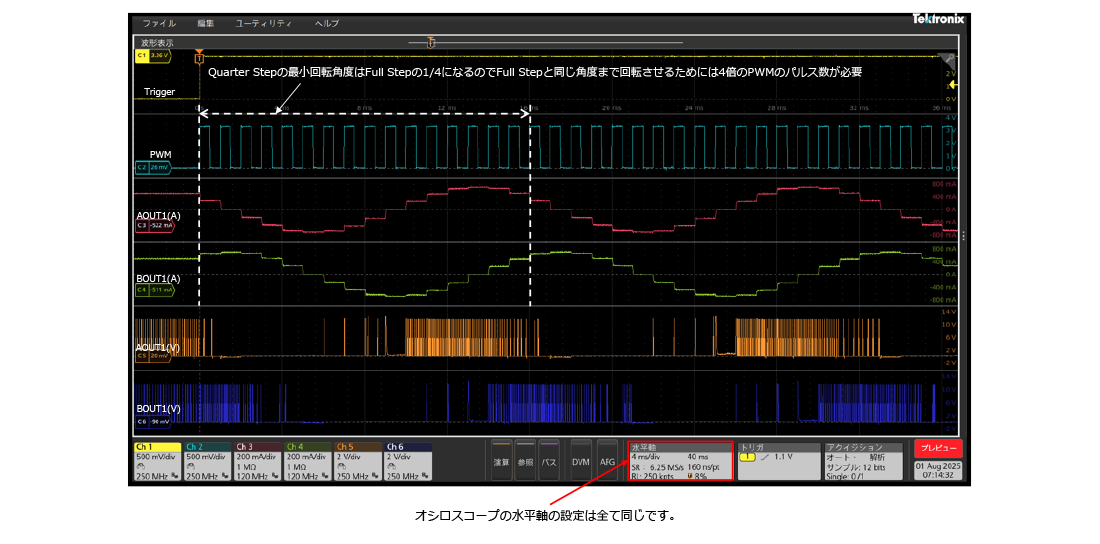This screenshot has width=1100, height=544.
Task: Click the Tektronix logo
Action: click(935, 19)
